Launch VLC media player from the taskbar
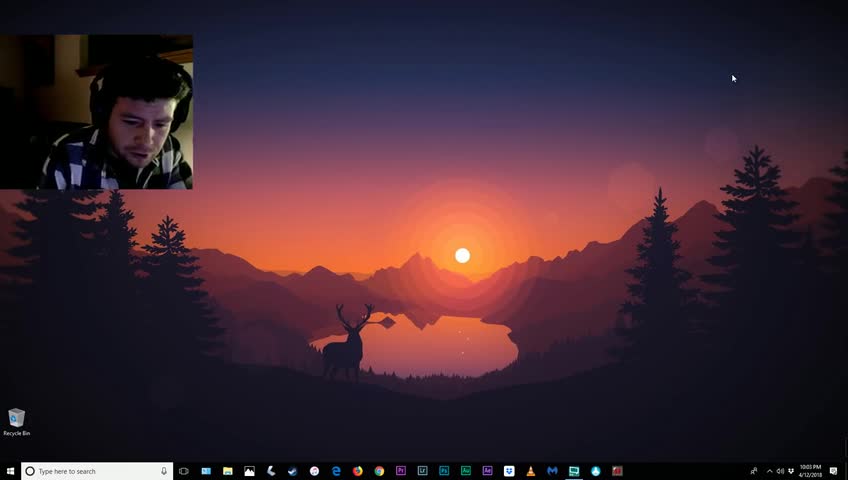Screen dimensions: 848x480 [x=531, y=471]
